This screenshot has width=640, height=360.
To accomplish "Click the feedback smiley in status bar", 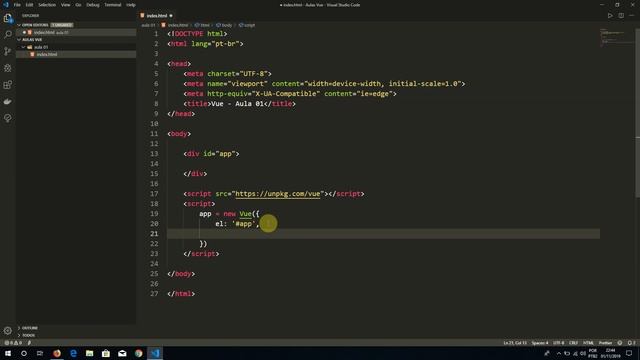I will (620, 343).
